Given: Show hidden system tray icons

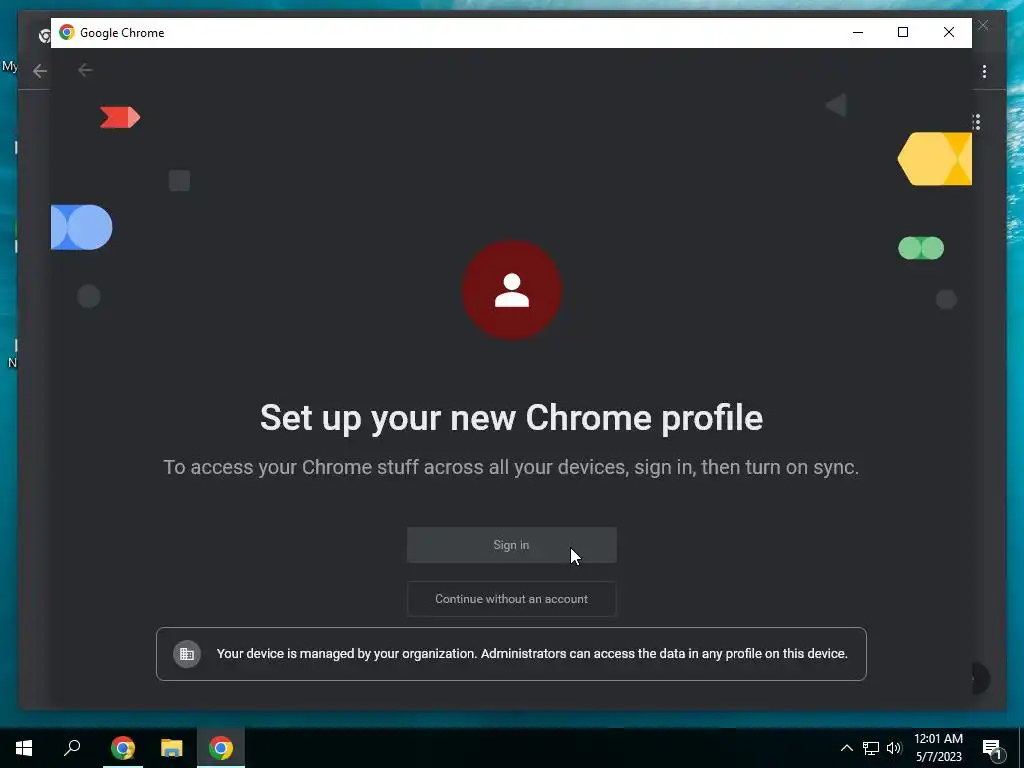Looking at the screenshot, I should click(846, 748).
